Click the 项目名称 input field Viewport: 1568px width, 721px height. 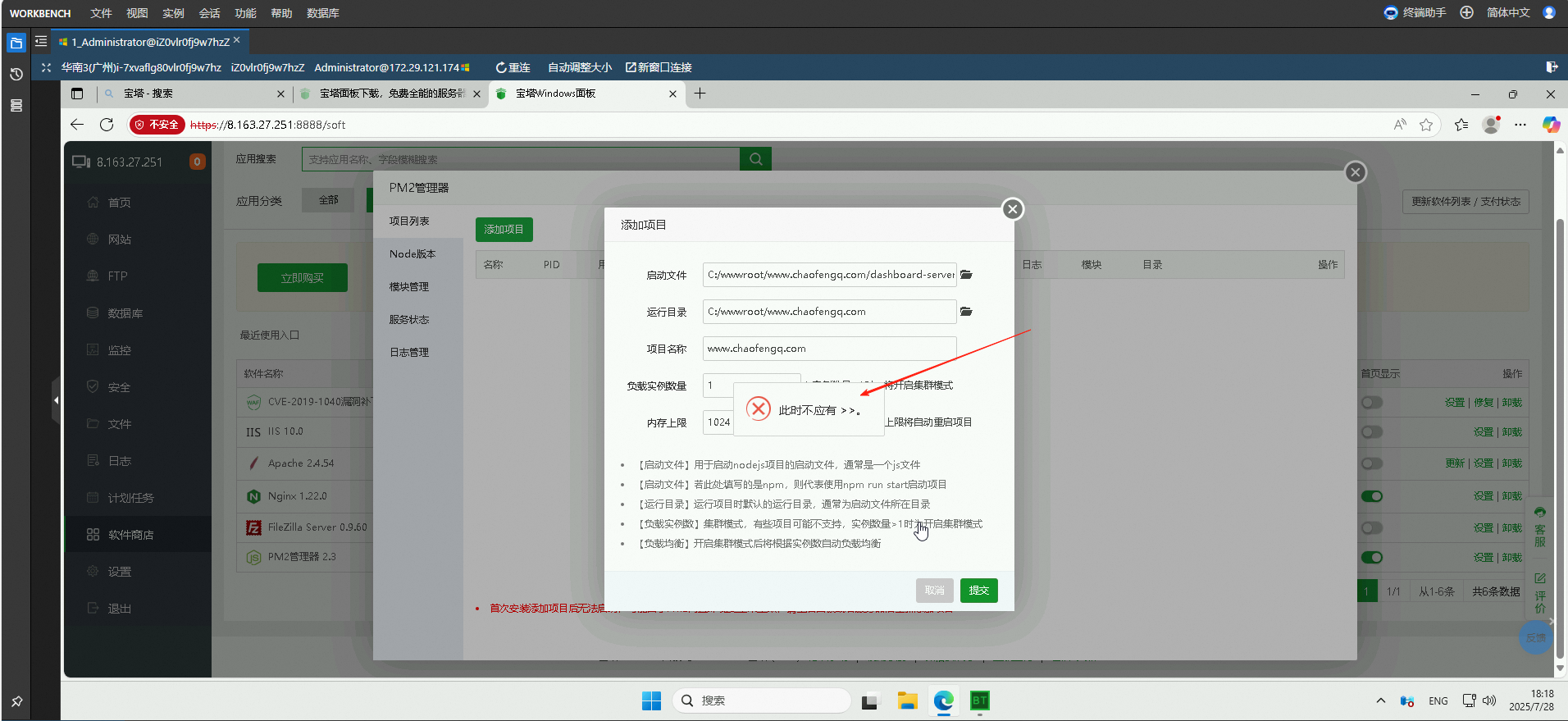click(829, 349)
